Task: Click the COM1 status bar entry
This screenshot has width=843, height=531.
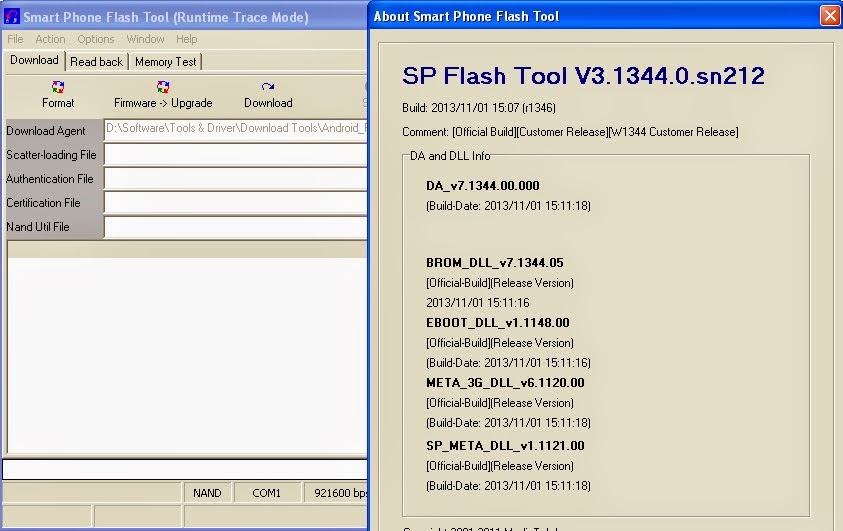Action: (267, 493)
